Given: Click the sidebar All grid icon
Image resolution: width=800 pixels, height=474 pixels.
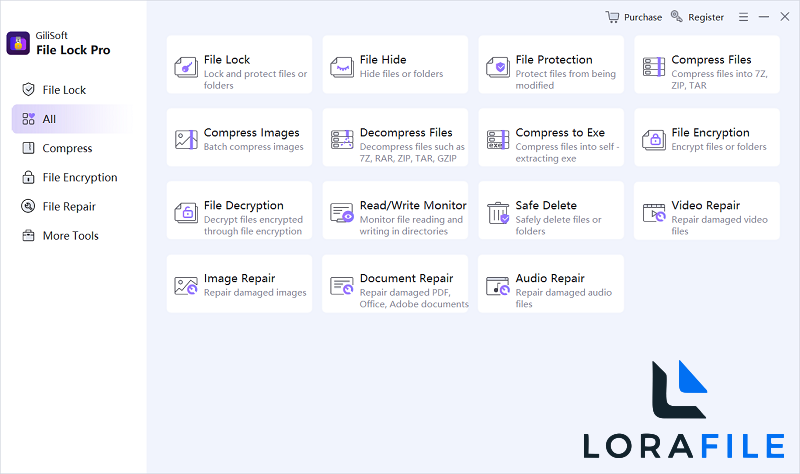Looking at the screenshot, I should (x=29, y=119).
